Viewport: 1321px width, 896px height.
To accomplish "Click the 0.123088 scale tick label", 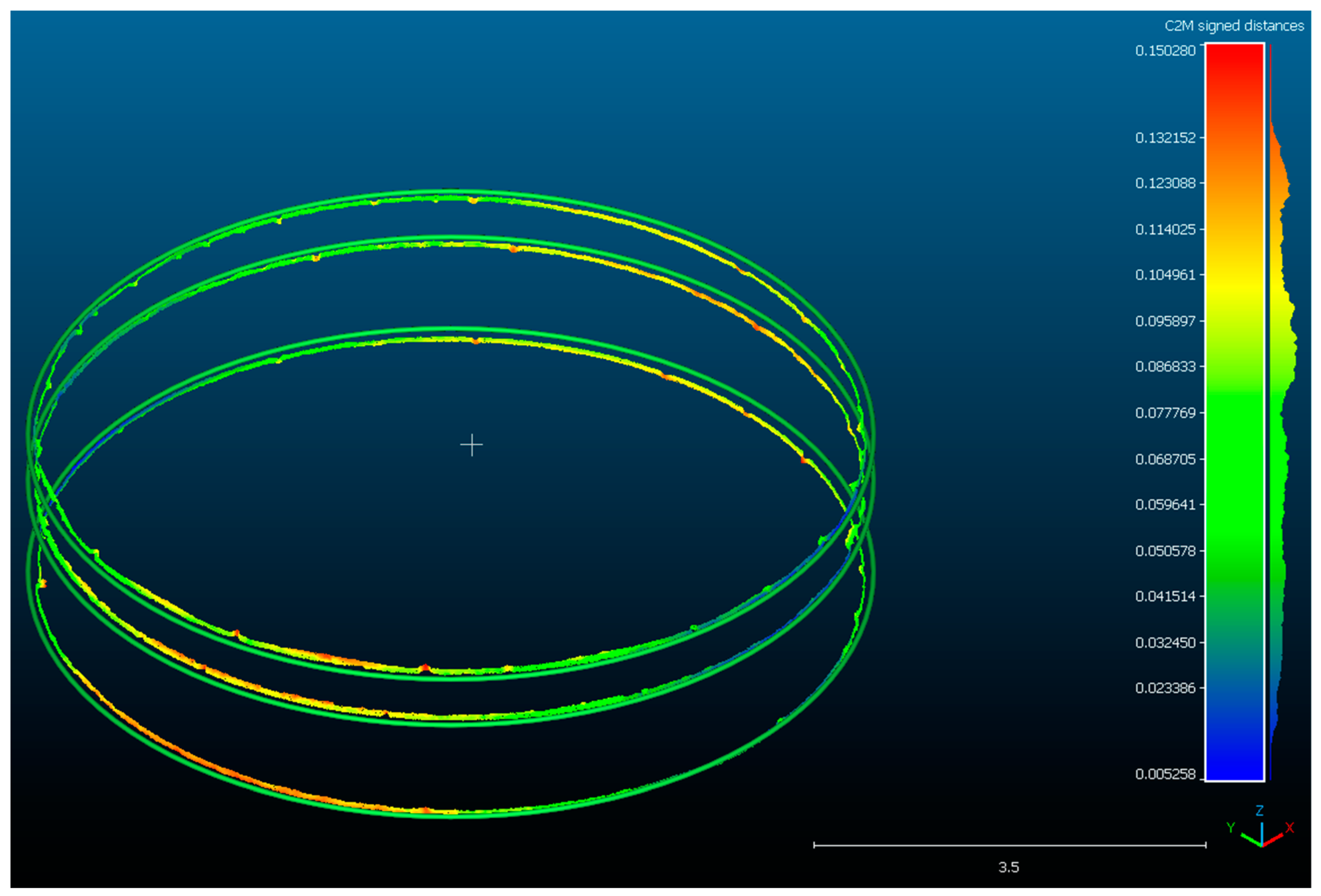I will (1165, 183).
